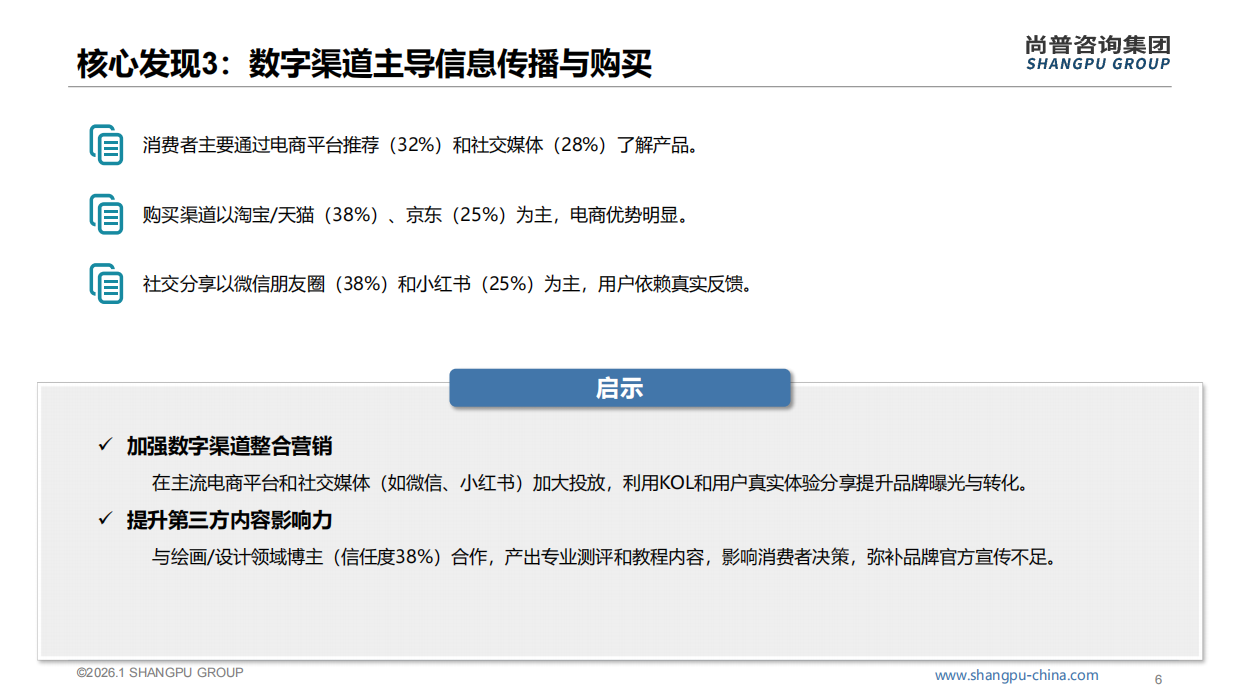Click the heading 提升第三方内容影响力

pos(229,520)
